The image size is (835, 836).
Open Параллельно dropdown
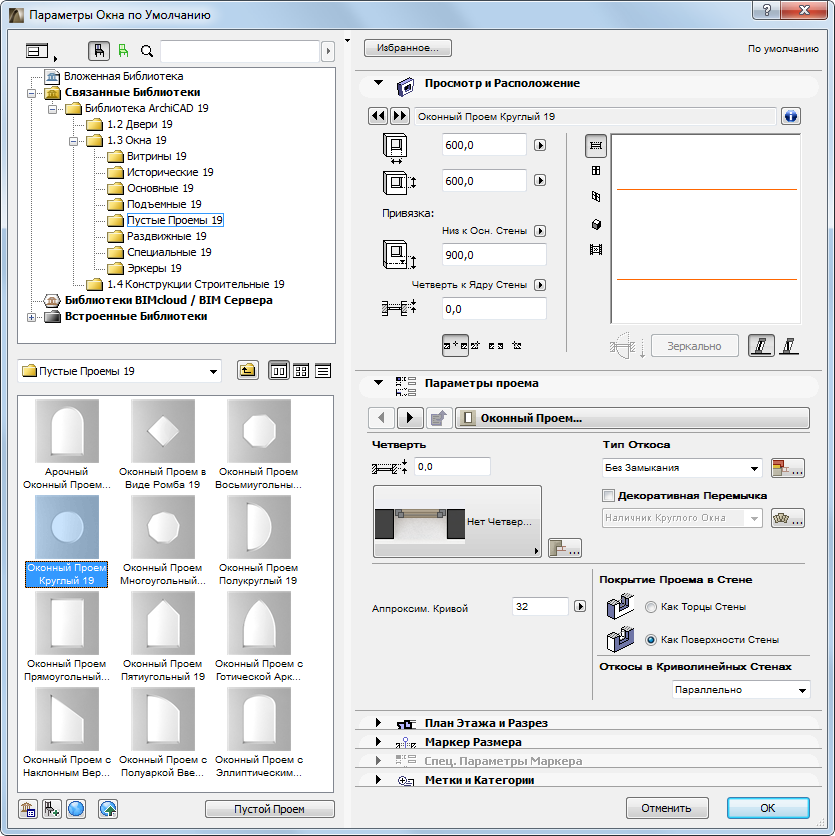741,689
